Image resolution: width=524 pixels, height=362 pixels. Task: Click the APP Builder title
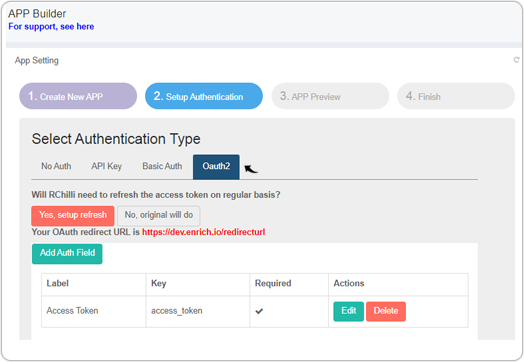pos(37,14)
